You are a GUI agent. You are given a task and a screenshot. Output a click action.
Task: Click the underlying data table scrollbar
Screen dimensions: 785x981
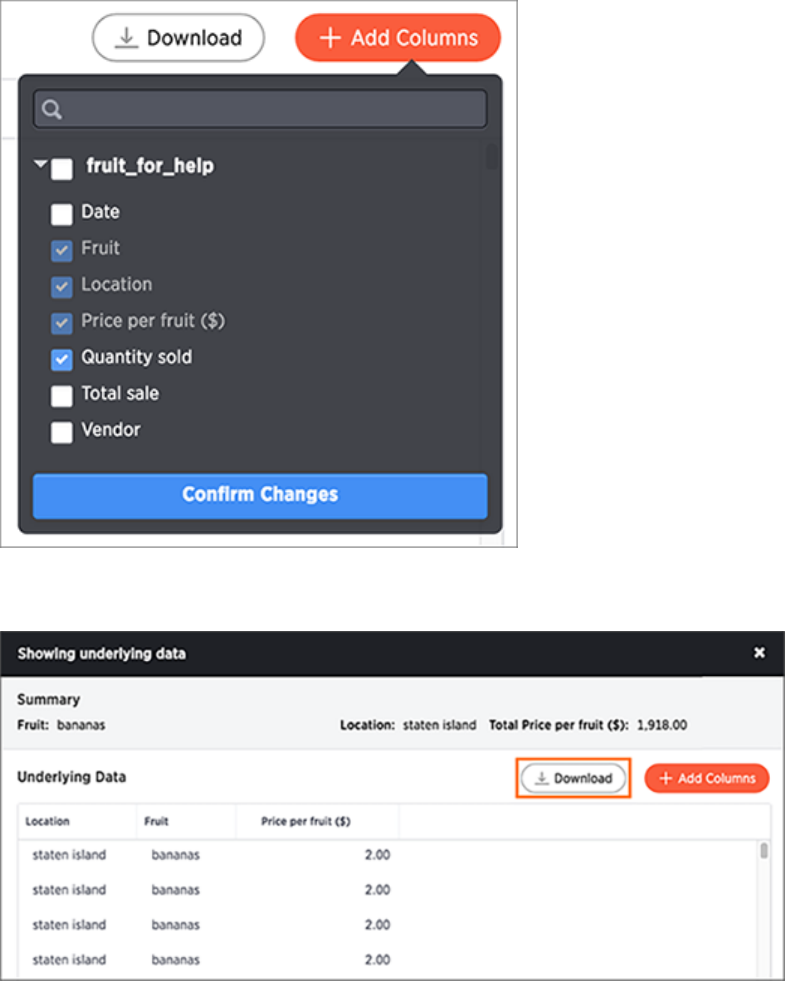pos(764,851)
